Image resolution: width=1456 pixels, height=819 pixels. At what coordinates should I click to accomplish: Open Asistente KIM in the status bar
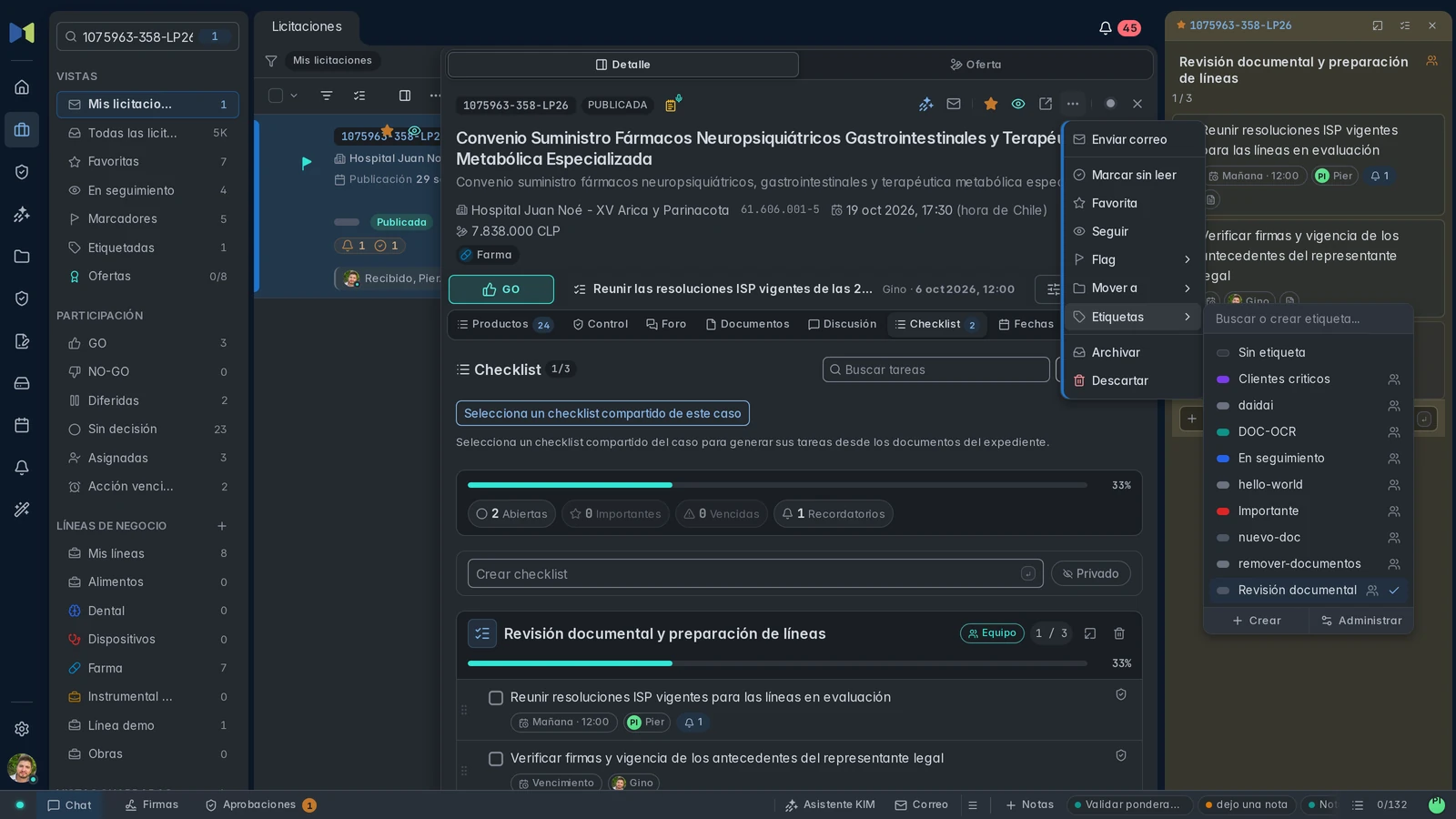click(x=830, y=804)
